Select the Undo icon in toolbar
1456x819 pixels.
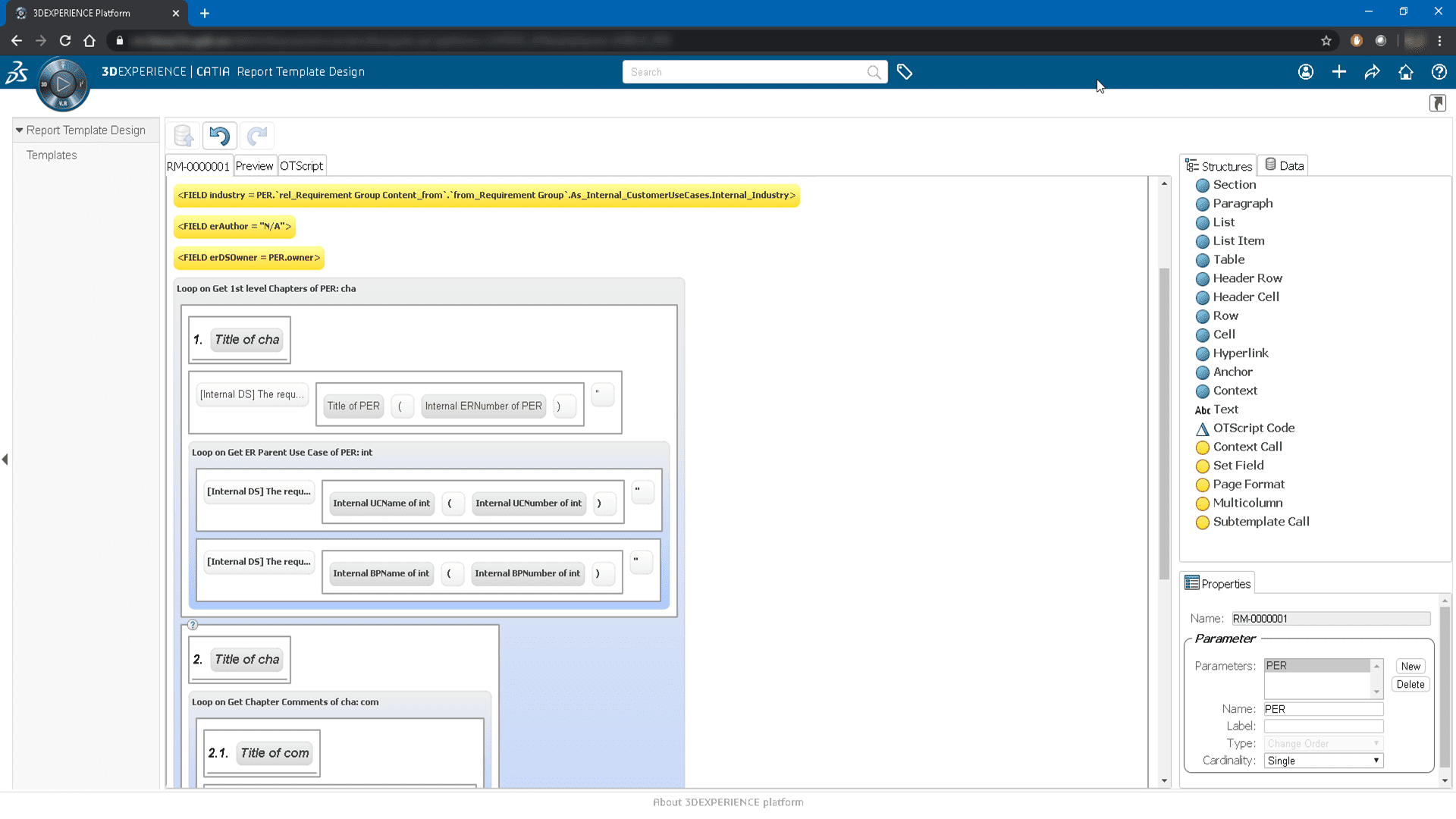[x=219, y=135]
